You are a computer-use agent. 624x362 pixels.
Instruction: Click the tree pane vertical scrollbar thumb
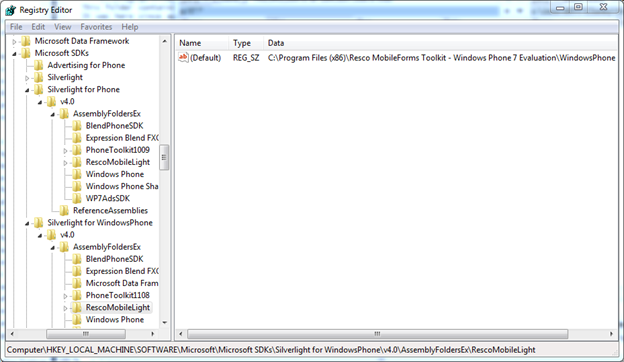pos(164,158)
